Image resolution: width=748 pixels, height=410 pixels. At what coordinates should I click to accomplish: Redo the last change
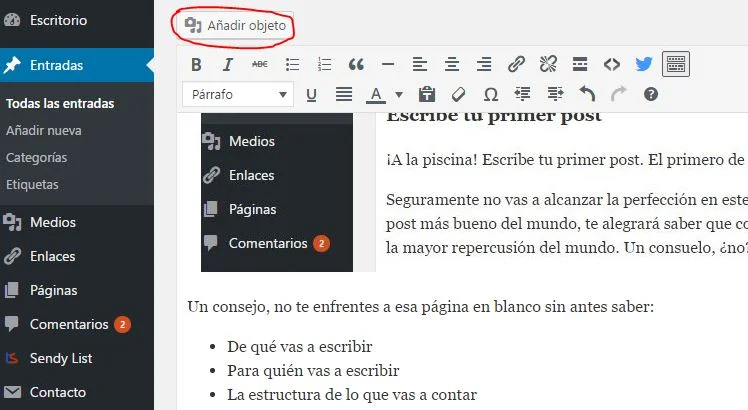tap(619, 95)
